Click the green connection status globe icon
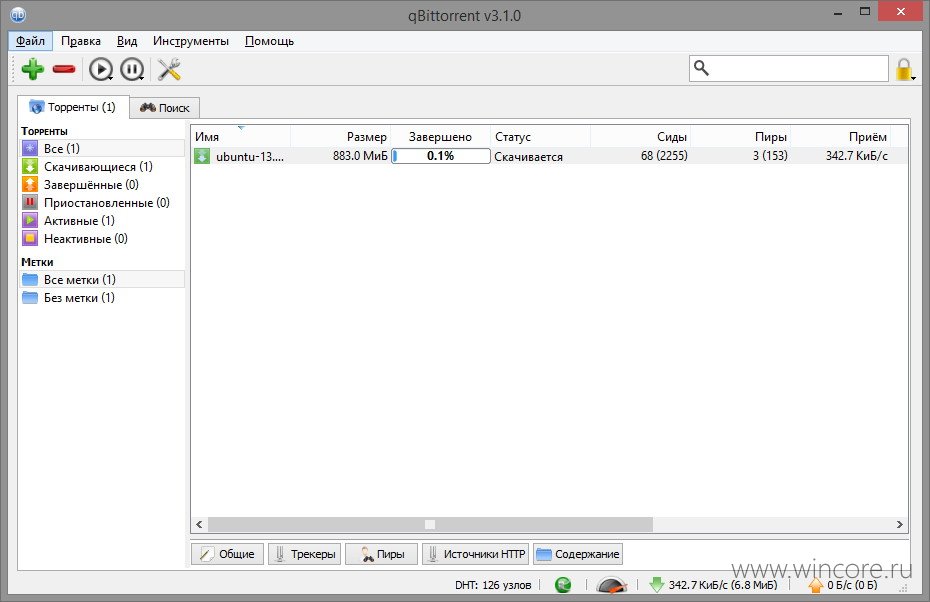Image resolution: width=930 pixels, height=602 pixels. click(x=563, y=585)
